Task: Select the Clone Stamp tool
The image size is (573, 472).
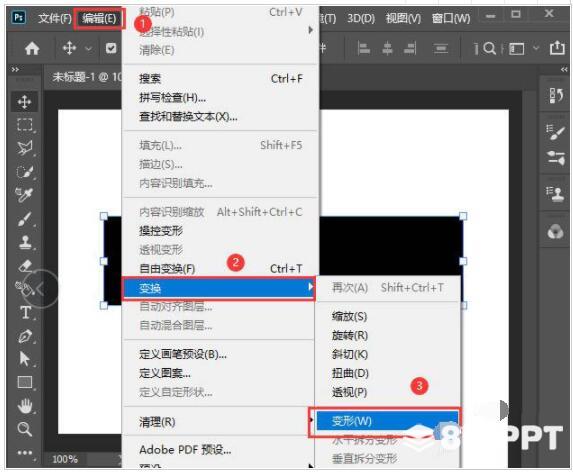Action: (x=24, y=241)
